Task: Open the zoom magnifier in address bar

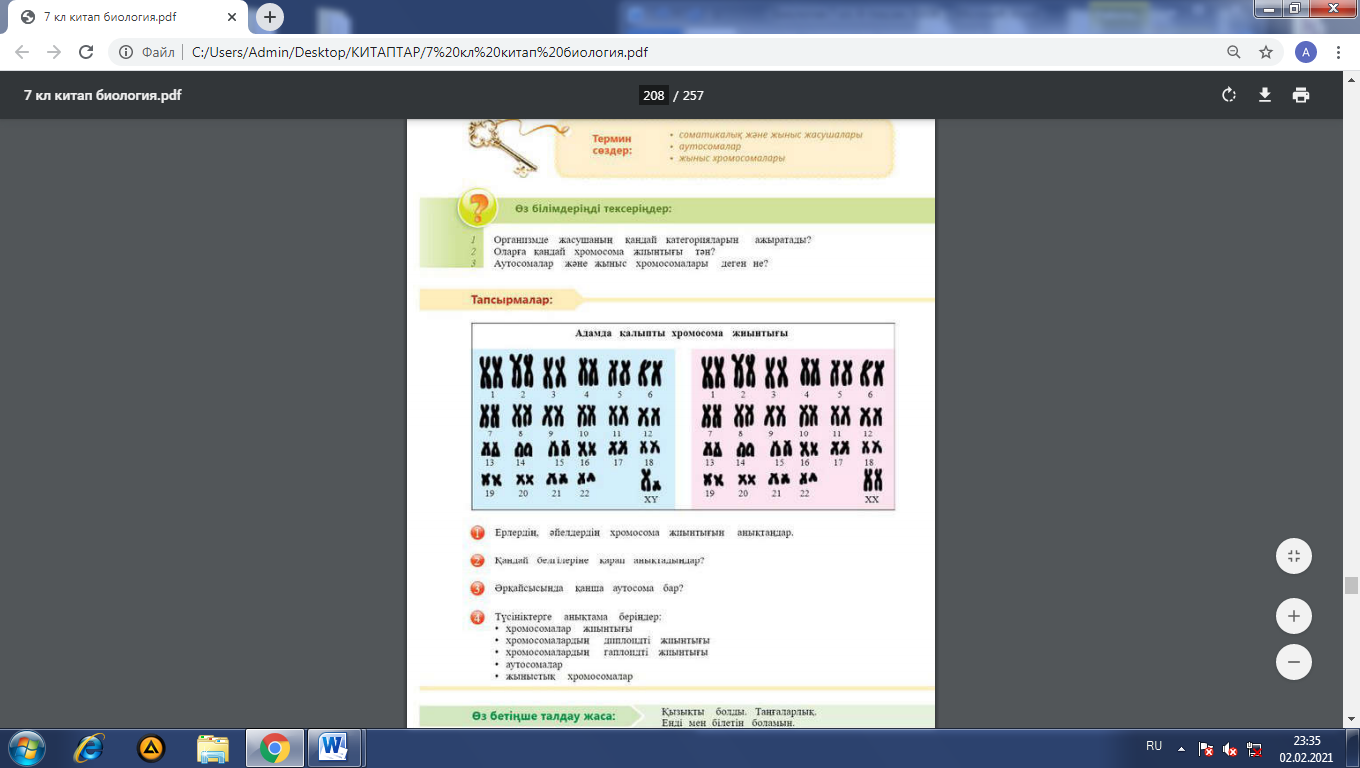Action: click(1235, 52)
